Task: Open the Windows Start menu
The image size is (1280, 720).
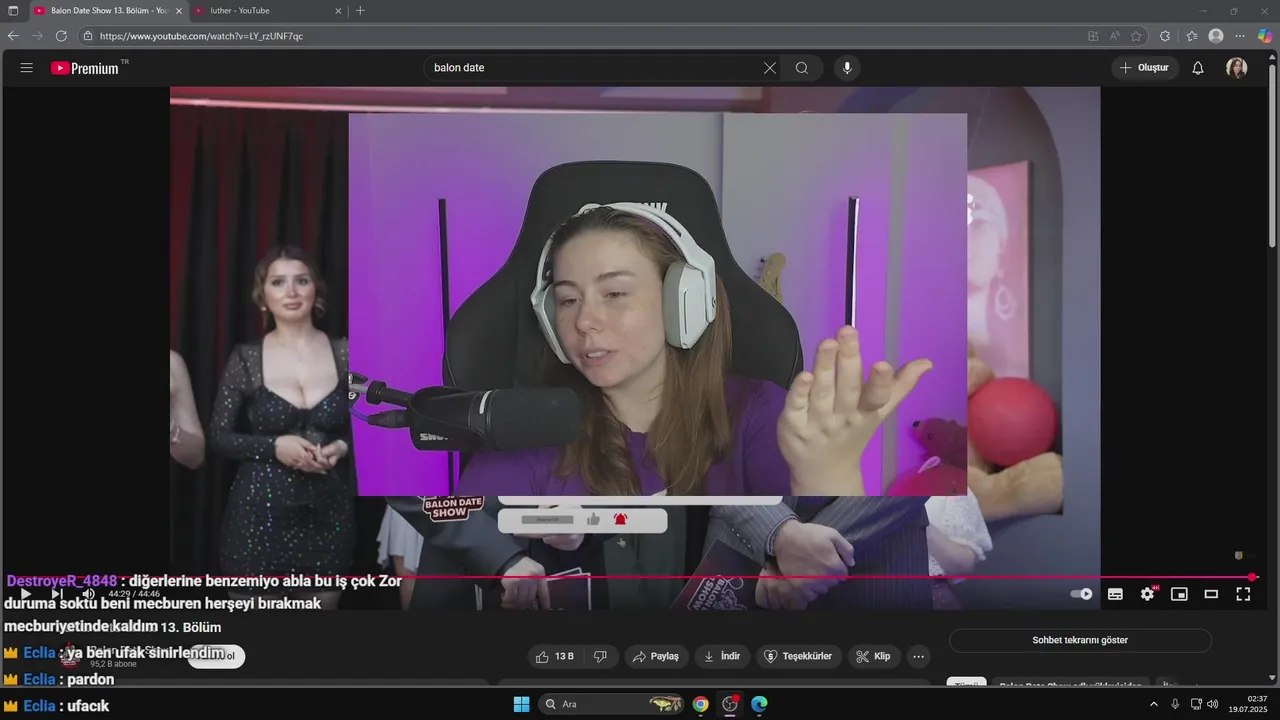Action: pyautogui.click(x=521, y=704)
